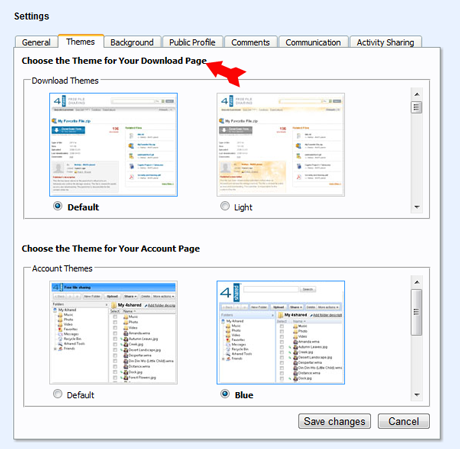The height and width of the screenshot is (449, 460).
Task: Click the 'Default' label under Account Themes
Action: point(80,395)
